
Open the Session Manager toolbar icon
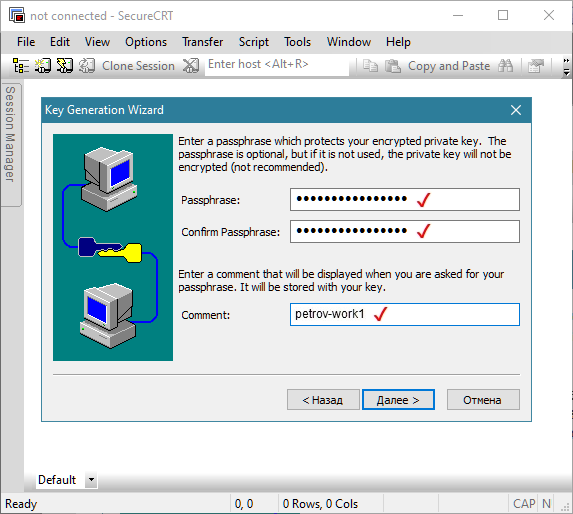click(x=21, y=66)
